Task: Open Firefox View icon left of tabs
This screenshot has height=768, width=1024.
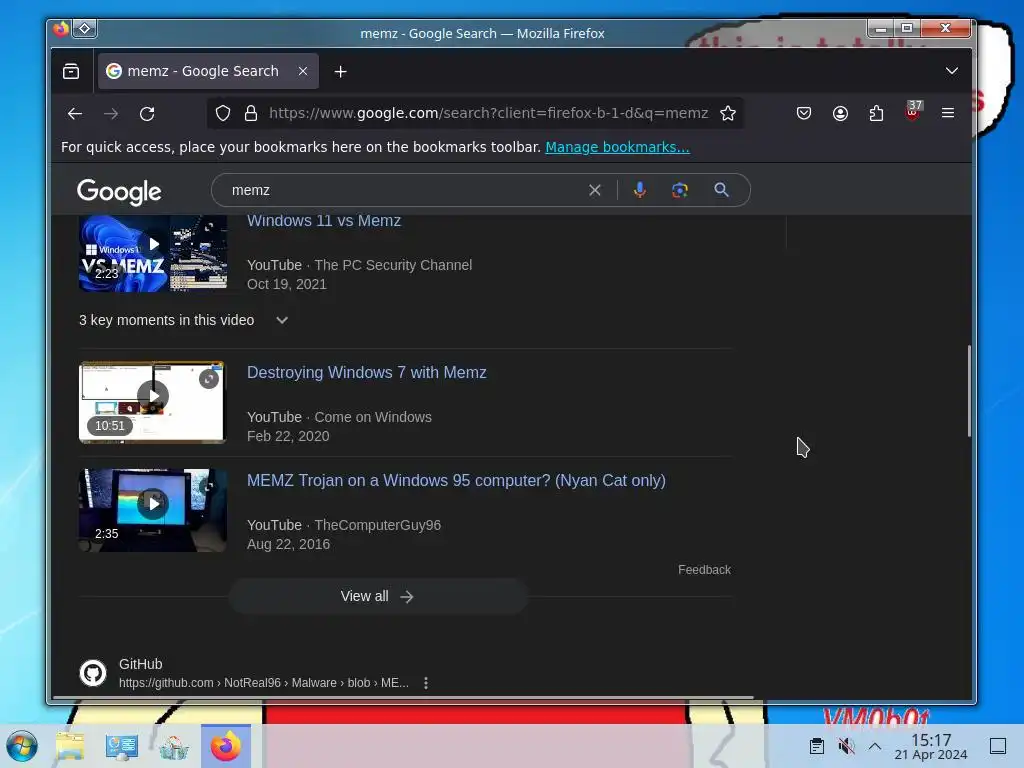Action: coord(71,71)
